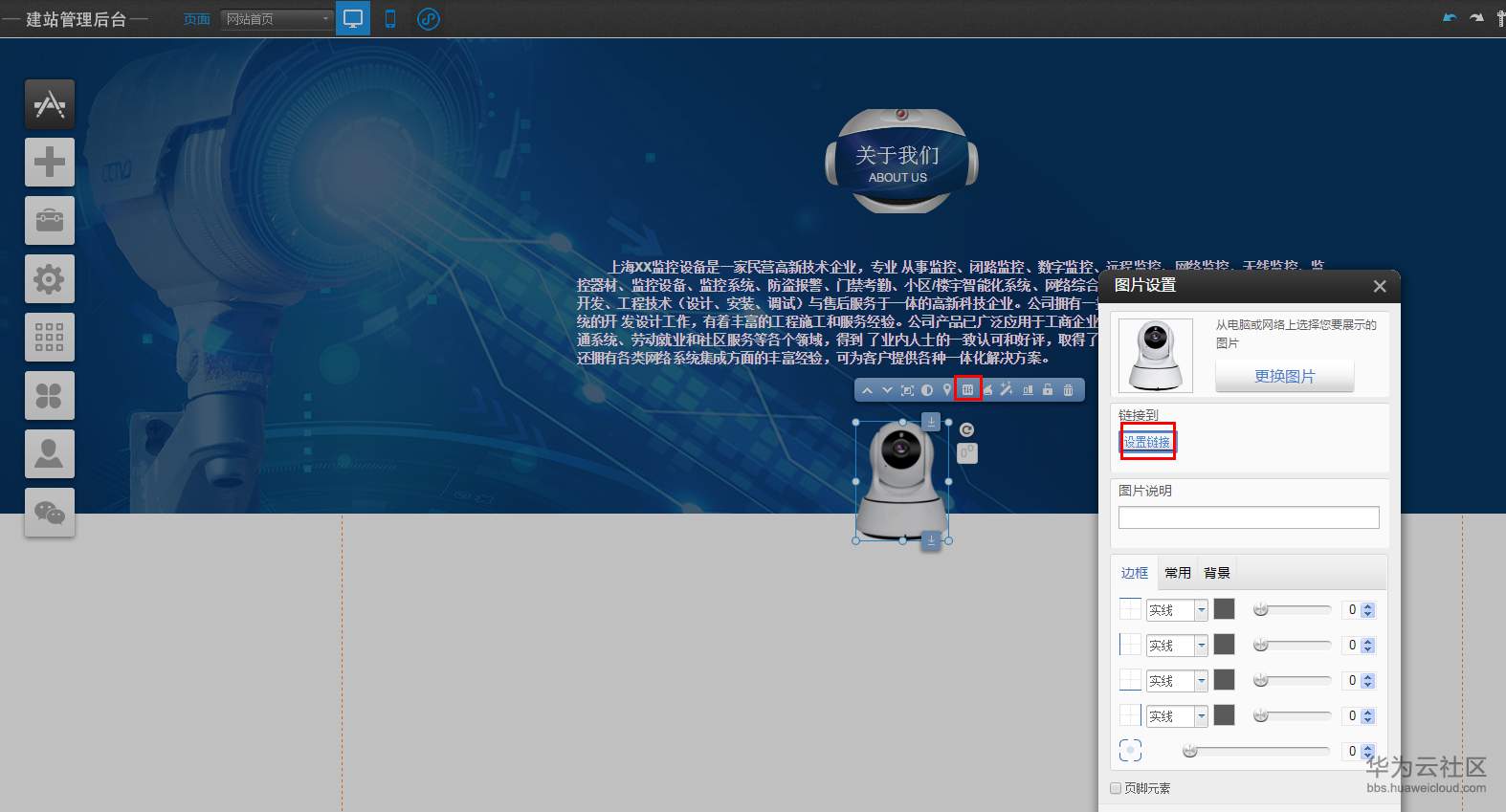Click the 图片说明 text input field
1506x812 pixels.
[1249, 517]
